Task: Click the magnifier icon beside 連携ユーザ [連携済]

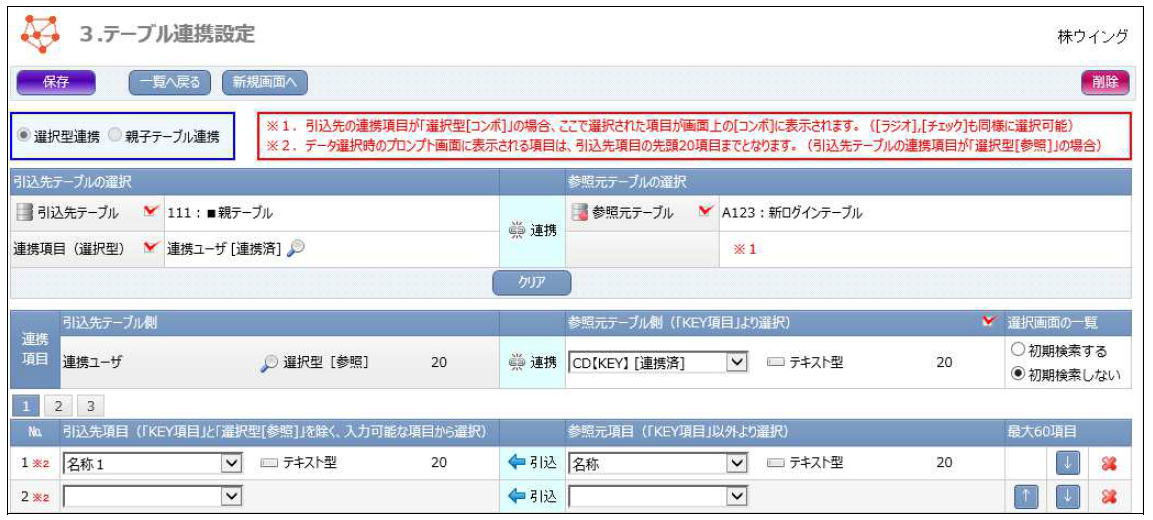Action: click(x=295, y=250)
